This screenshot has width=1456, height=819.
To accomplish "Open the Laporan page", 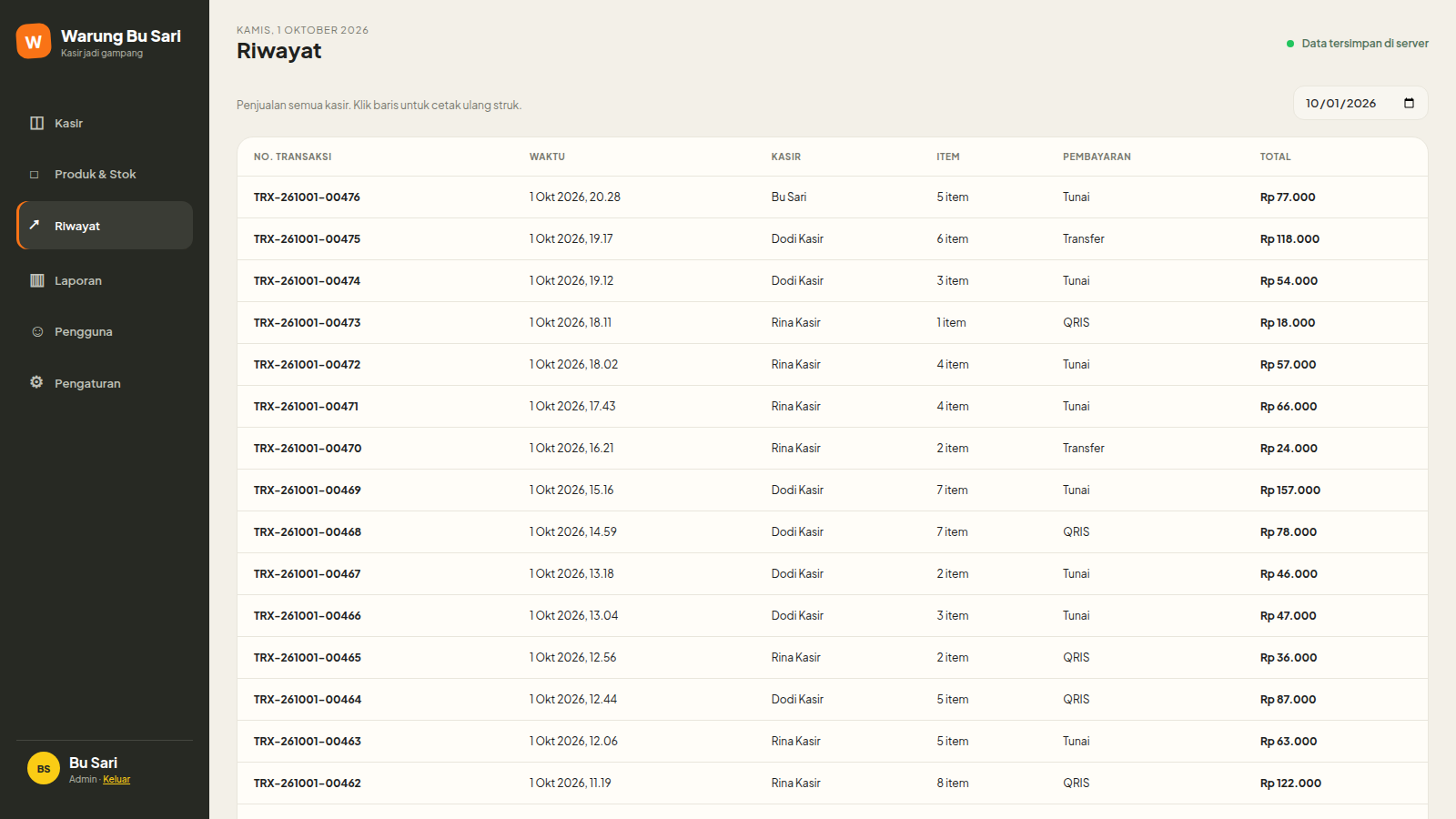I will tap(105, 280).
